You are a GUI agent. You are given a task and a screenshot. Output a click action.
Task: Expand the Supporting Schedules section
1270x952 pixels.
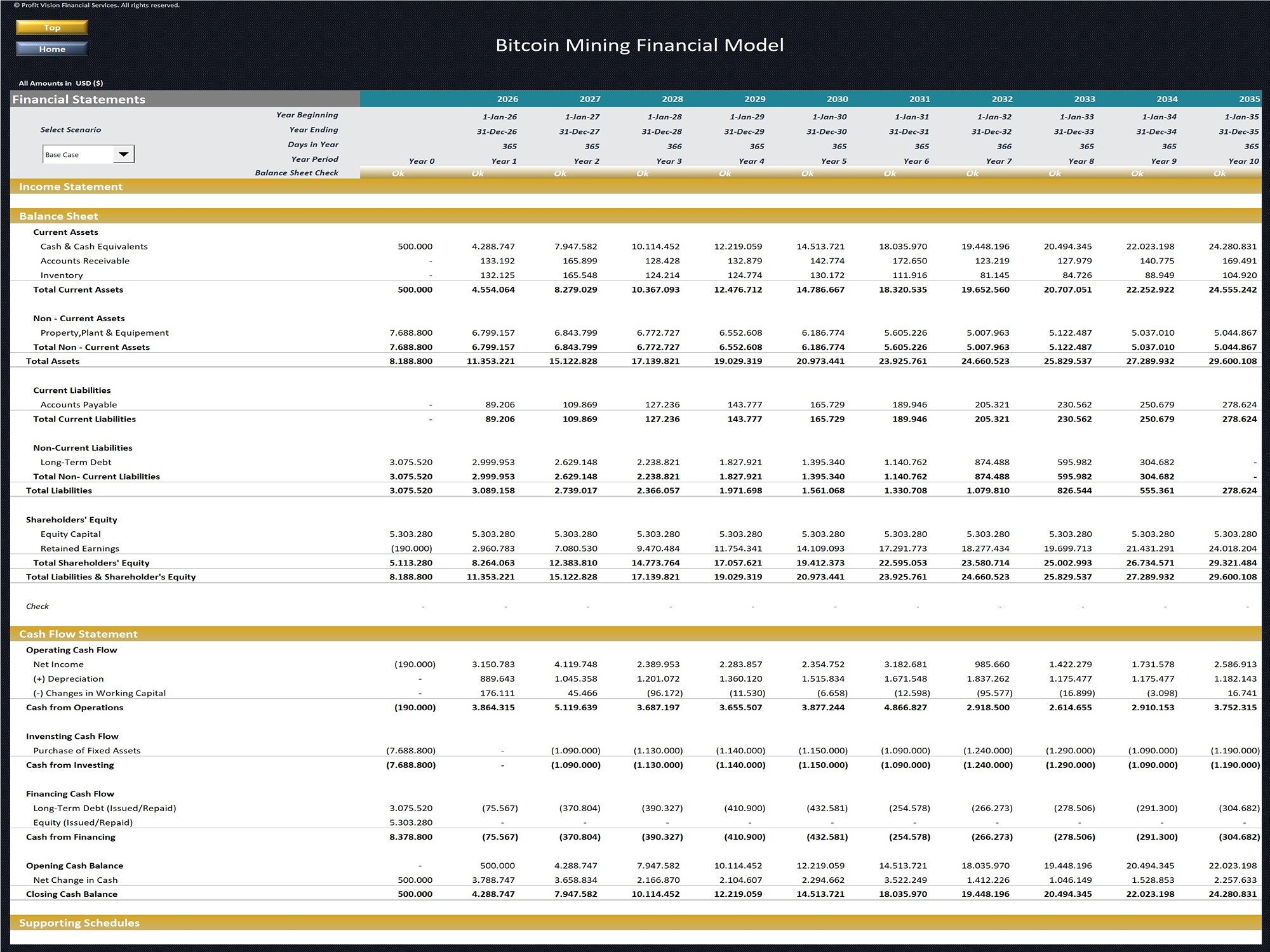(x=79, y=922)
